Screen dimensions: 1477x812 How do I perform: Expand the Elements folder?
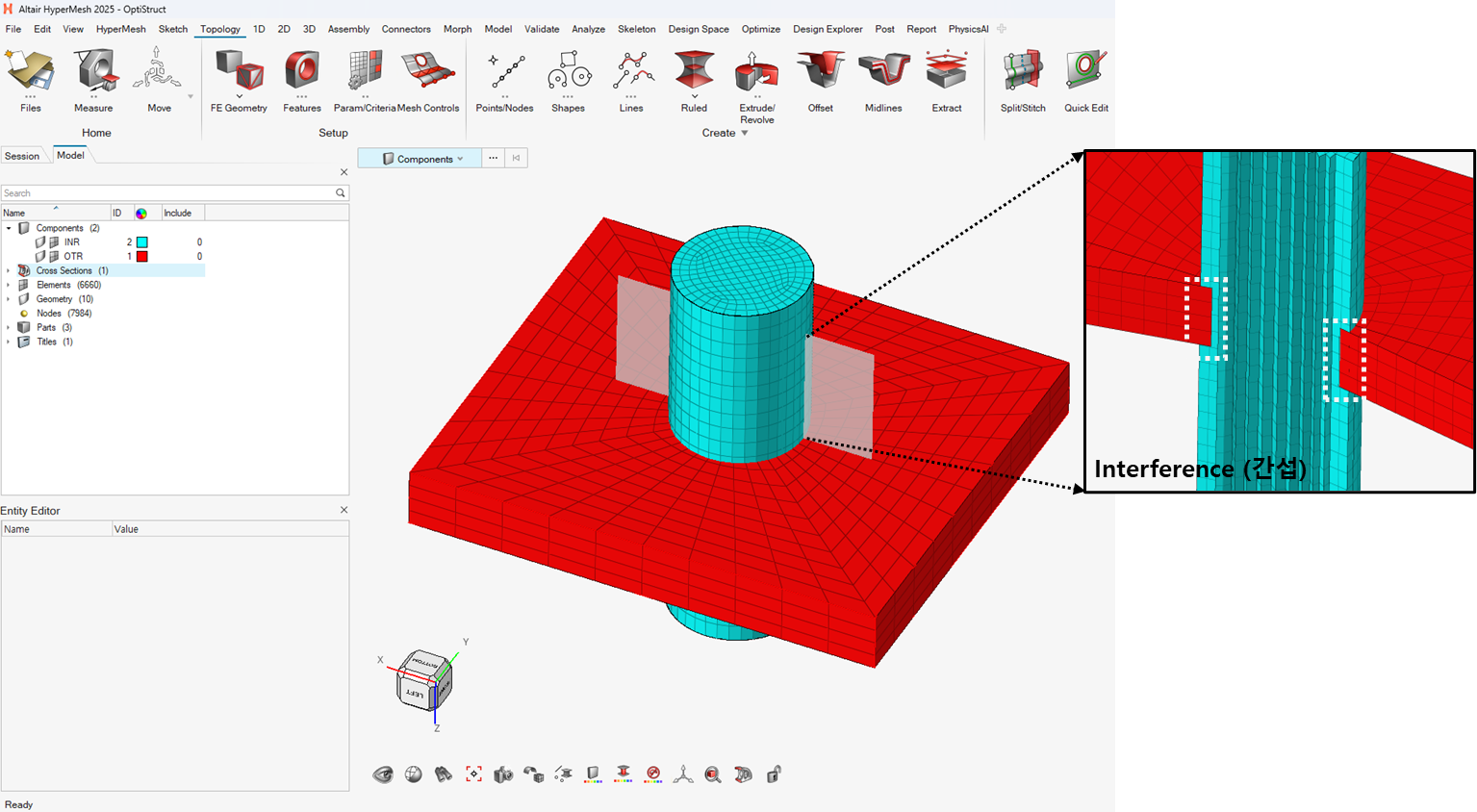[x=9, y=285]
